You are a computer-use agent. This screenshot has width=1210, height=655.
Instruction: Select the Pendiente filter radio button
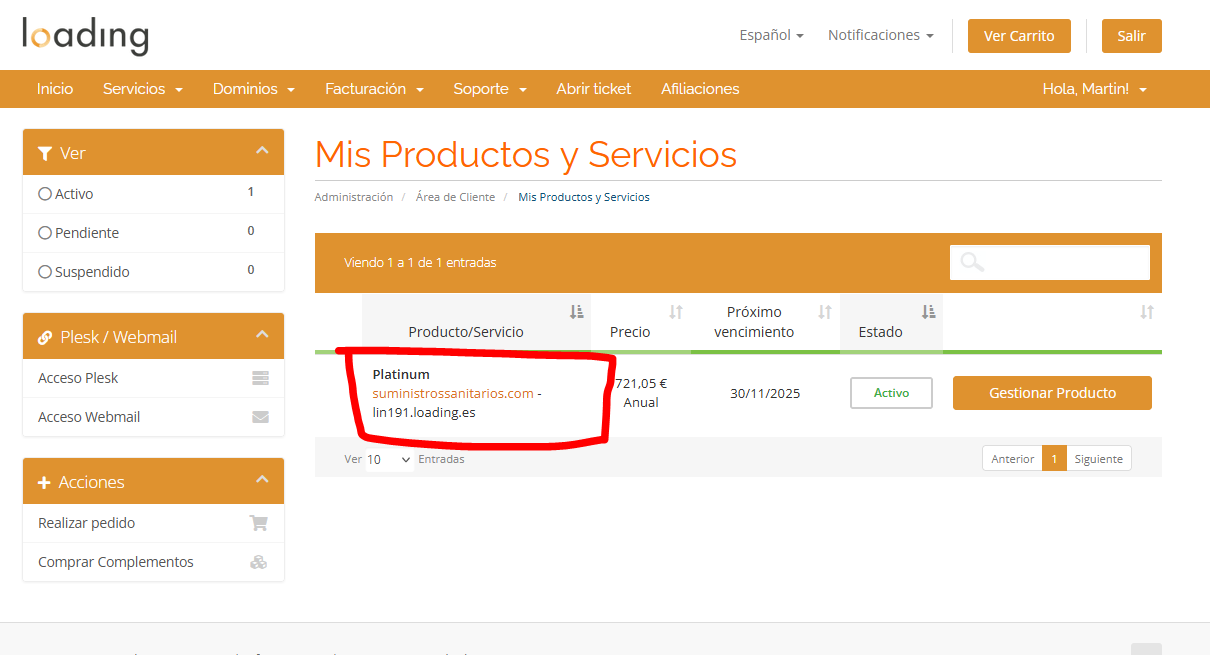coord(45,233)
